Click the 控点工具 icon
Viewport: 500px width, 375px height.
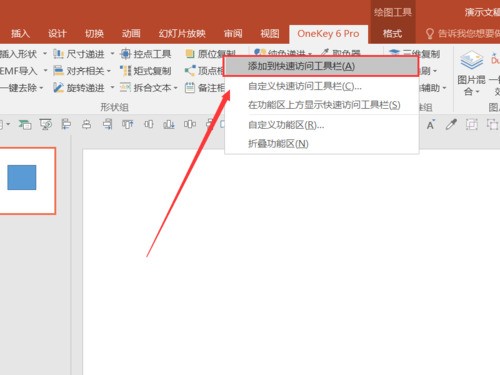(125, 54)
